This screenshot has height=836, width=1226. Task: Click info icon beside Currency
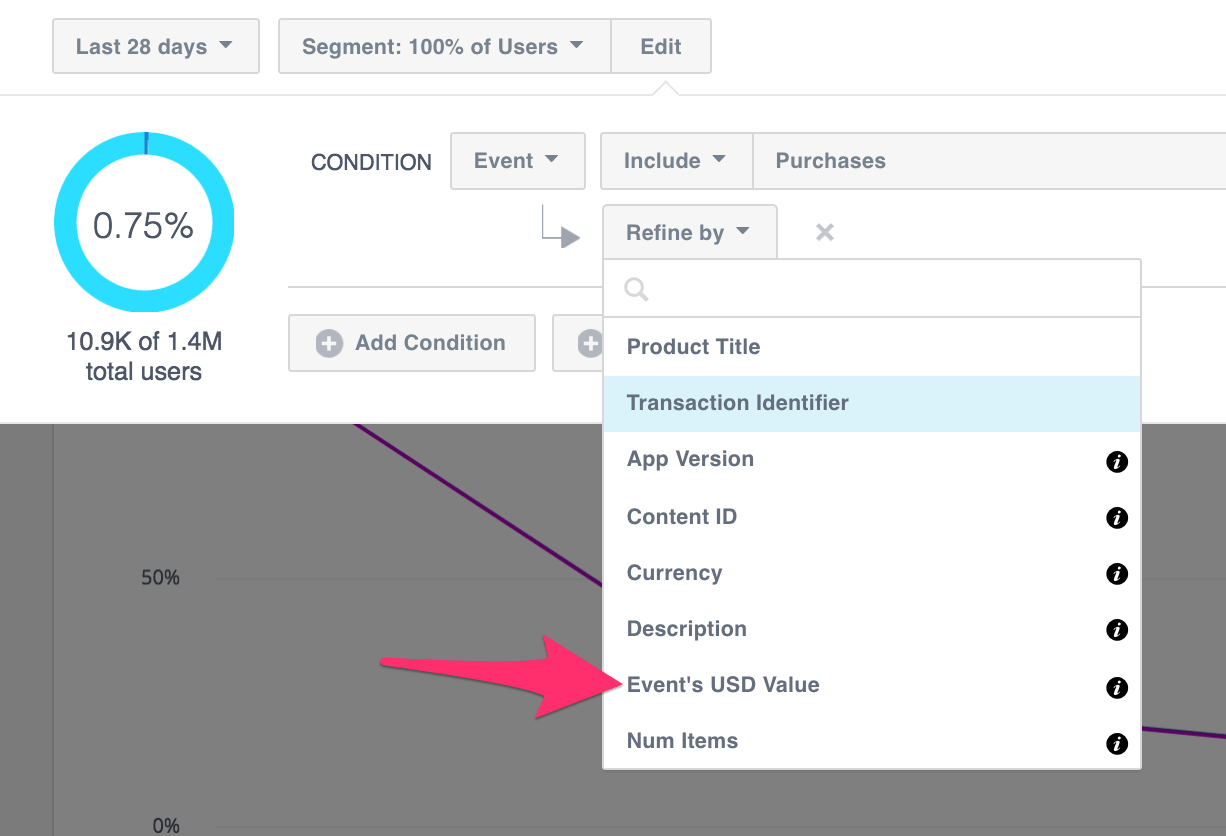(x=1117, y=574)
